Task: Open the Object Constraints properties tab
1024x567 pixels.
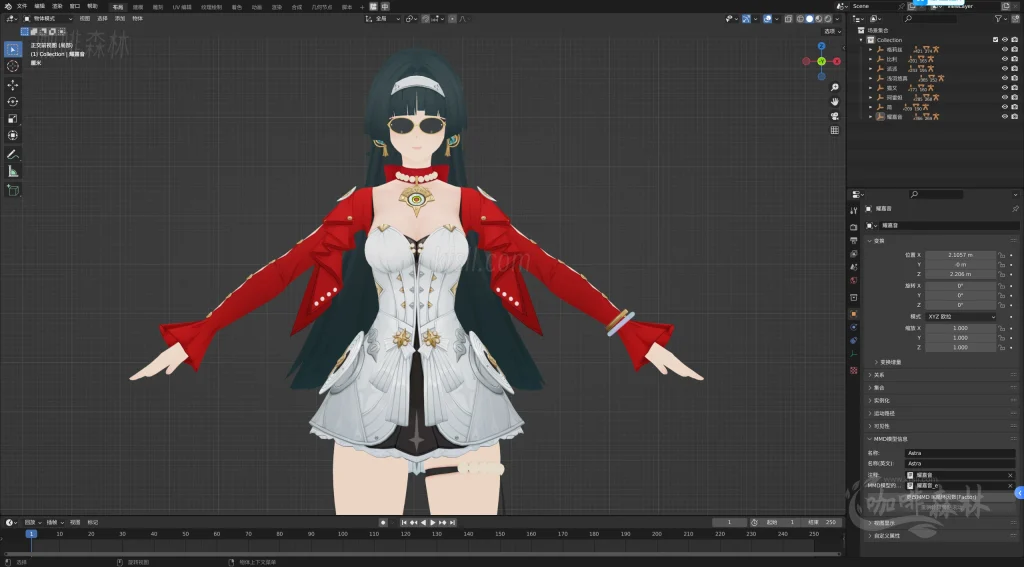Action: pyautogui.click(x=854, y=340)
